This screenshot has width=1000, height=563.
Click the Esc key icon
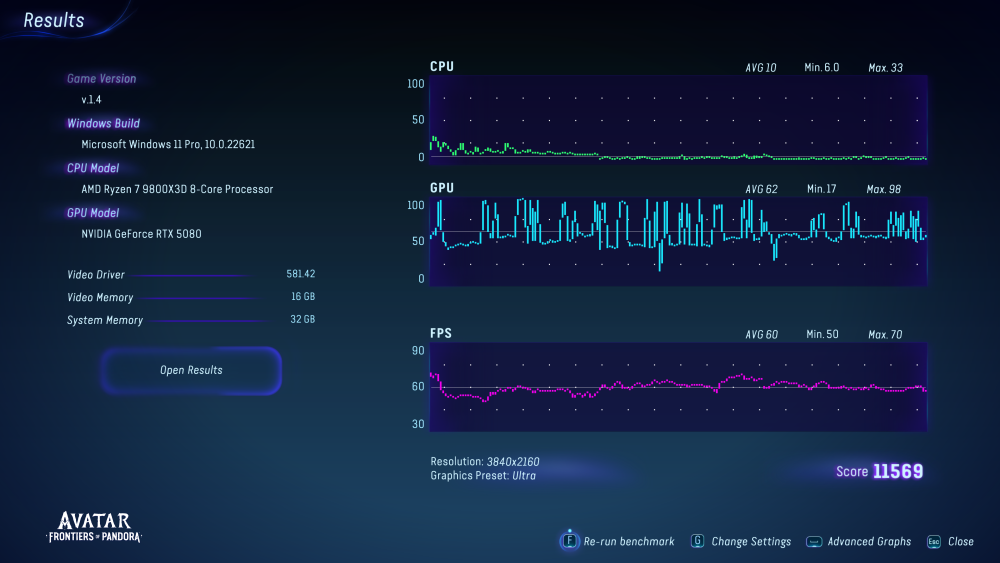(x=933, y=541)
